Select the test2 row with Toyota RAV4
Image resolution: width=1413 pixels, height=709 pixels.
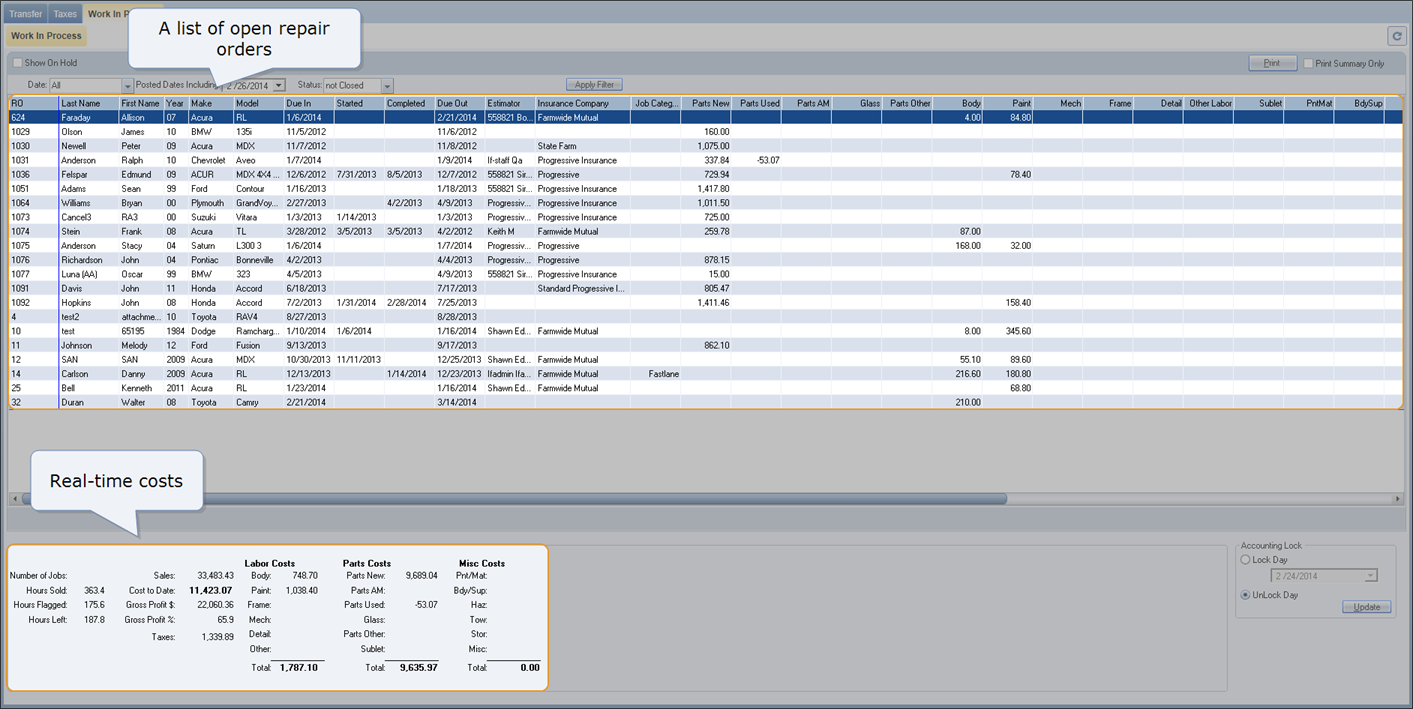(705, 317)
